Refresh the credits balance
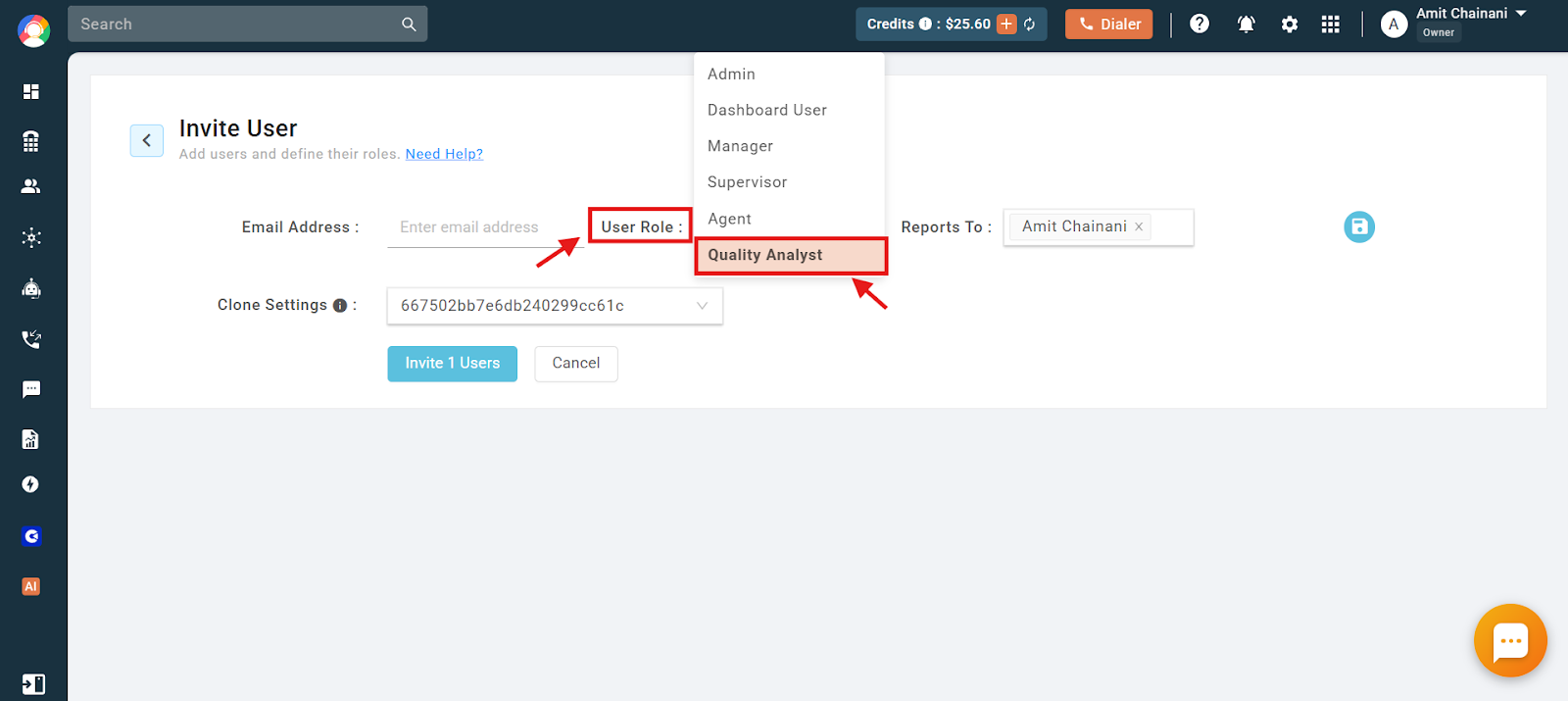This screenshot has width=1568, height=701. click(1030, 25)
